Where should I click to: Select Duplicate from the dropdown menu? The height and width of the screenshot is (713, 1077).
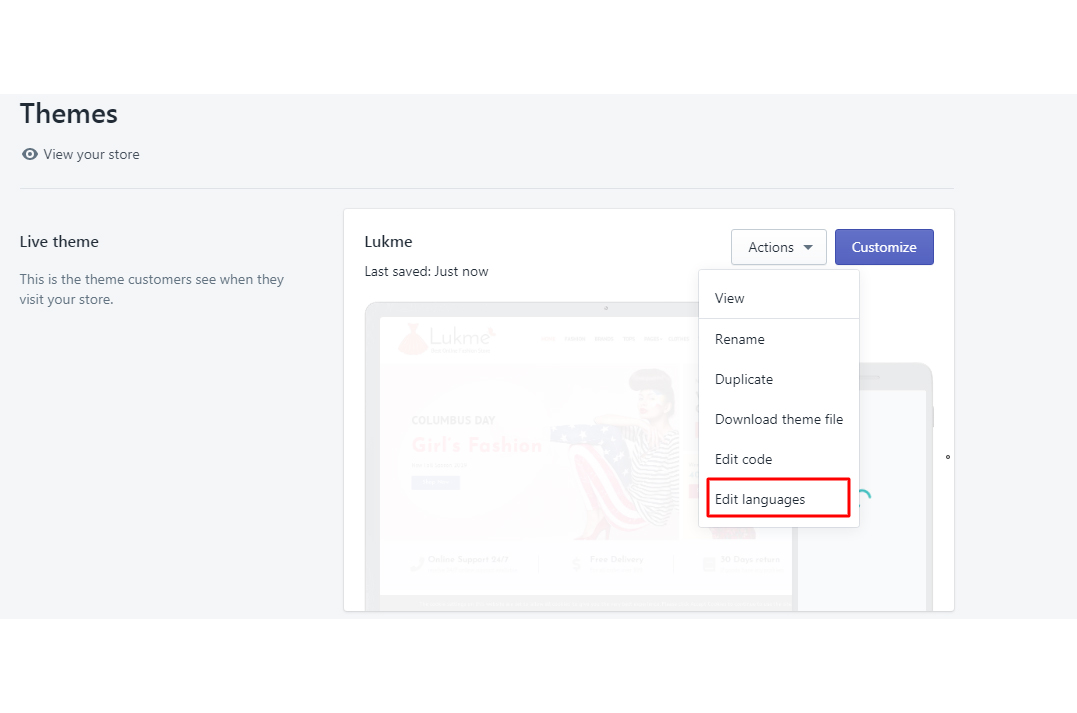point(744,379)
